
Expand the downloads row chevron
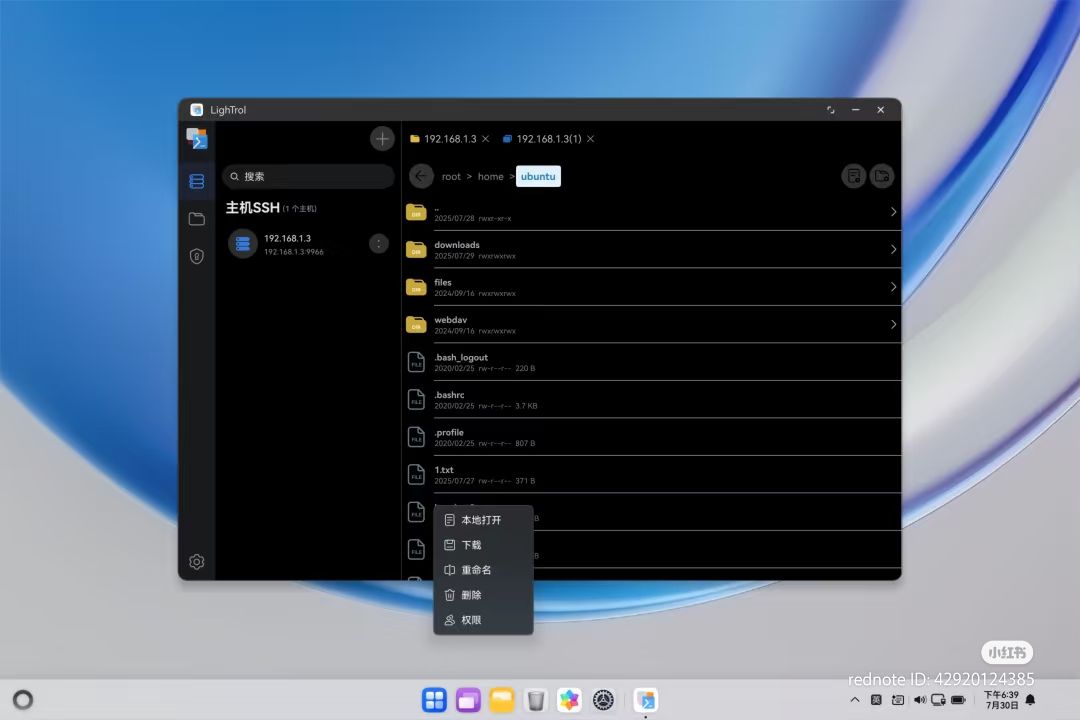pos(893,249)
